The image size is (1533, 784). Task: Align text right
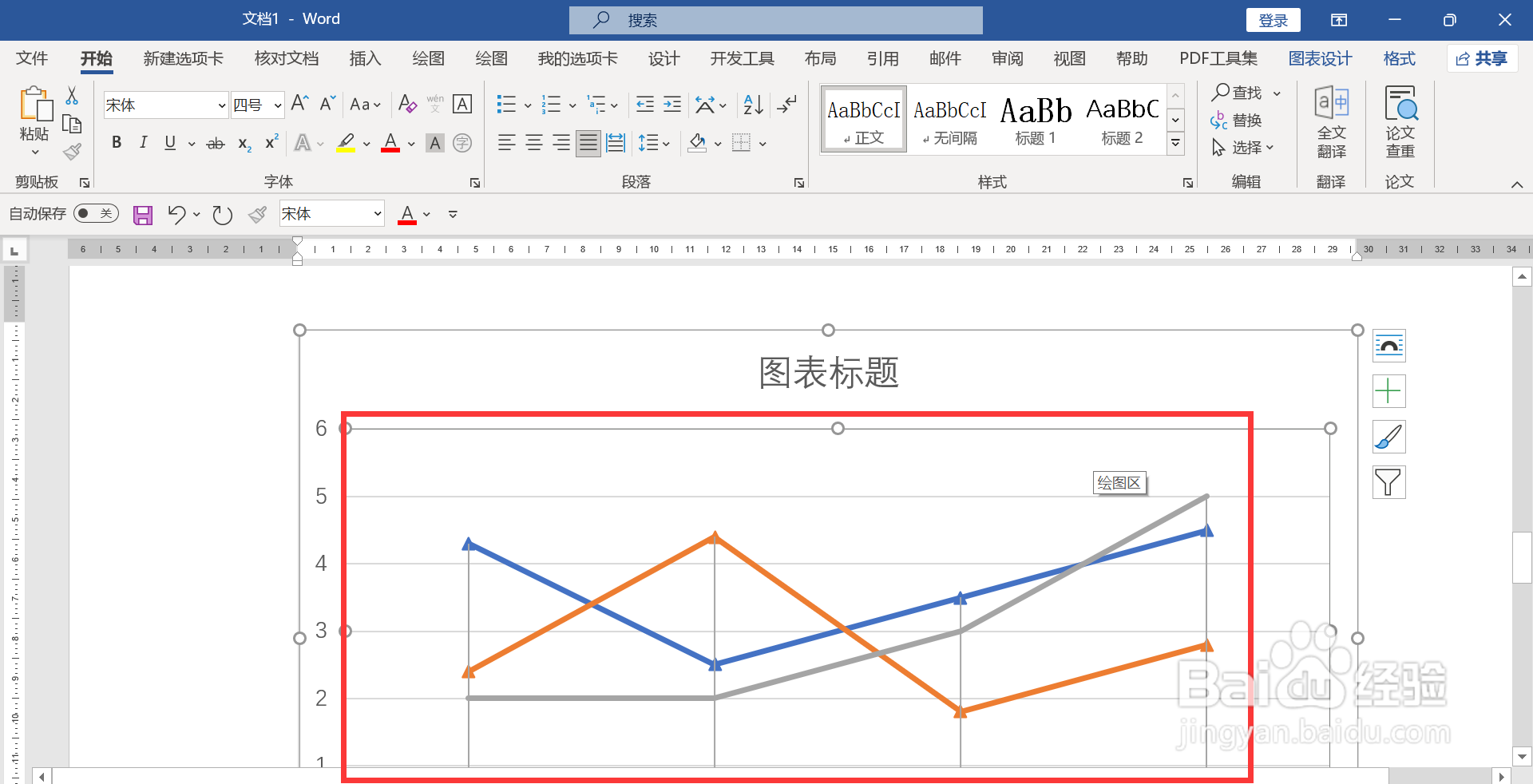point(561,143)
